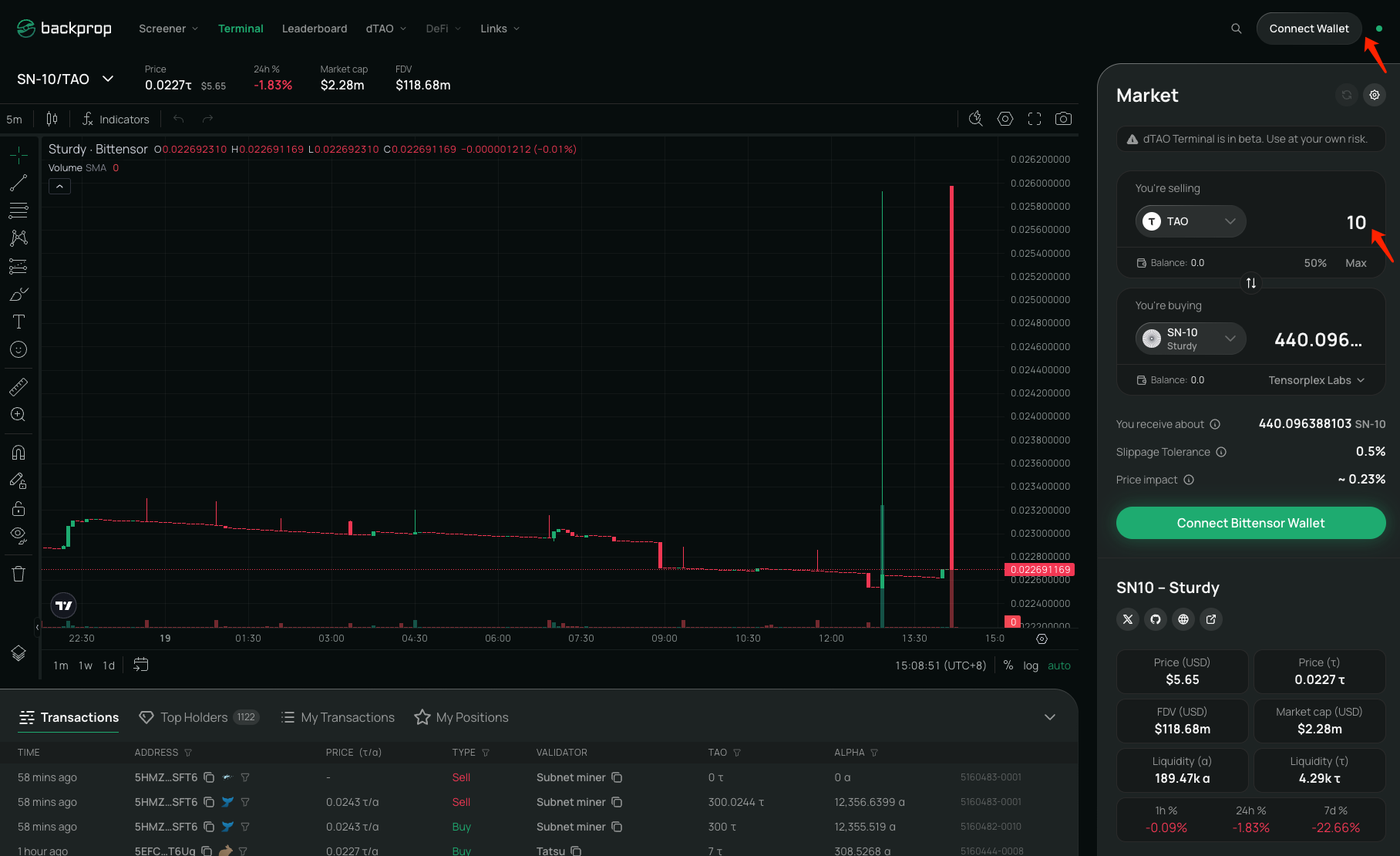This screenshot has height=856, width=1400.
Task: Toggle percent scale on chart
Action: point(1008,666)
